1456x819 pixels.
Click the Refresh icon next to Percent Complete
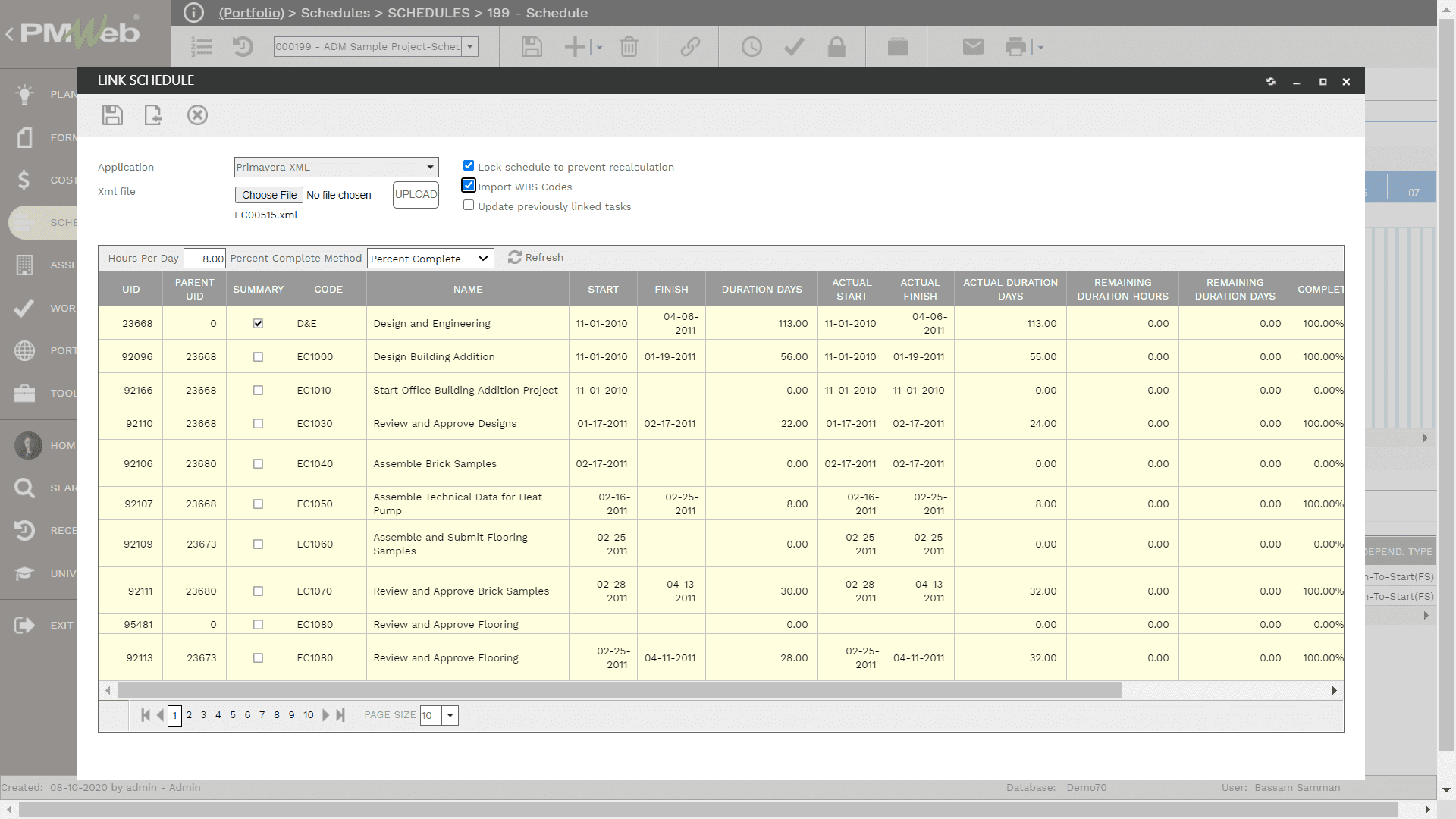514,257
